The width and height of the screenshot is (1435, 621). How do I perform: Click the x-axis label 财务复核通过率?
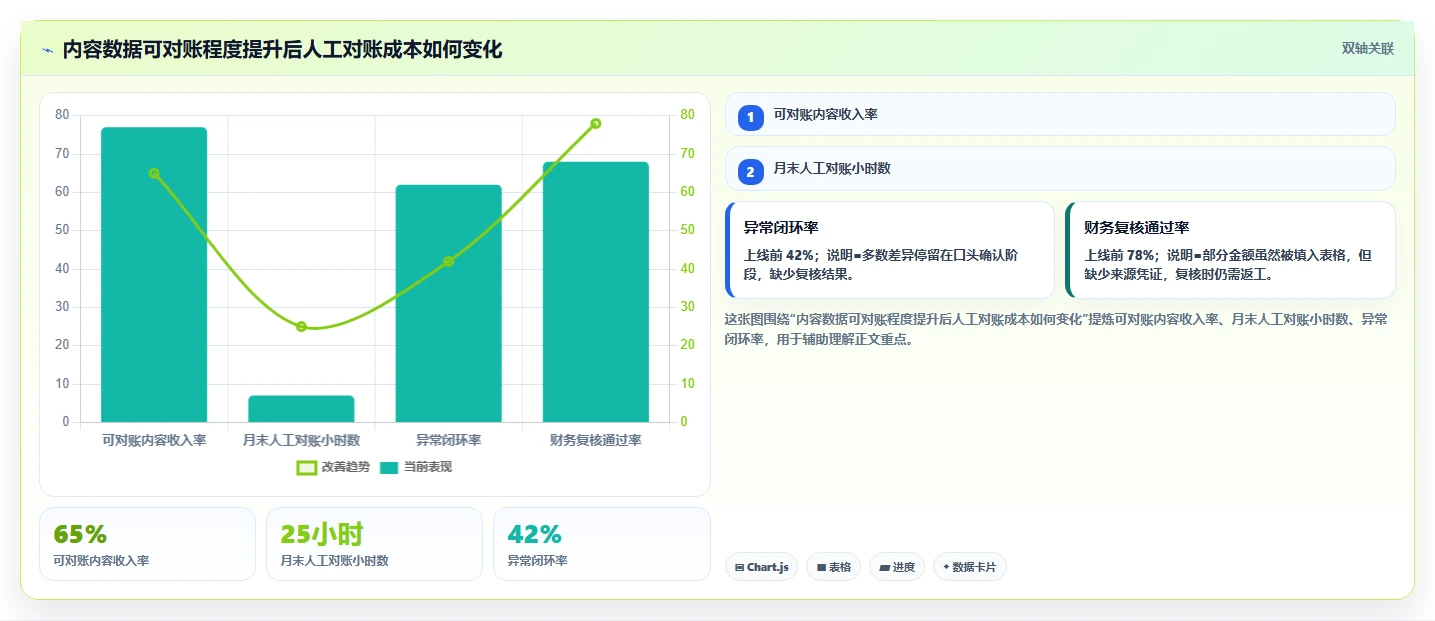(x=596, y=440)
